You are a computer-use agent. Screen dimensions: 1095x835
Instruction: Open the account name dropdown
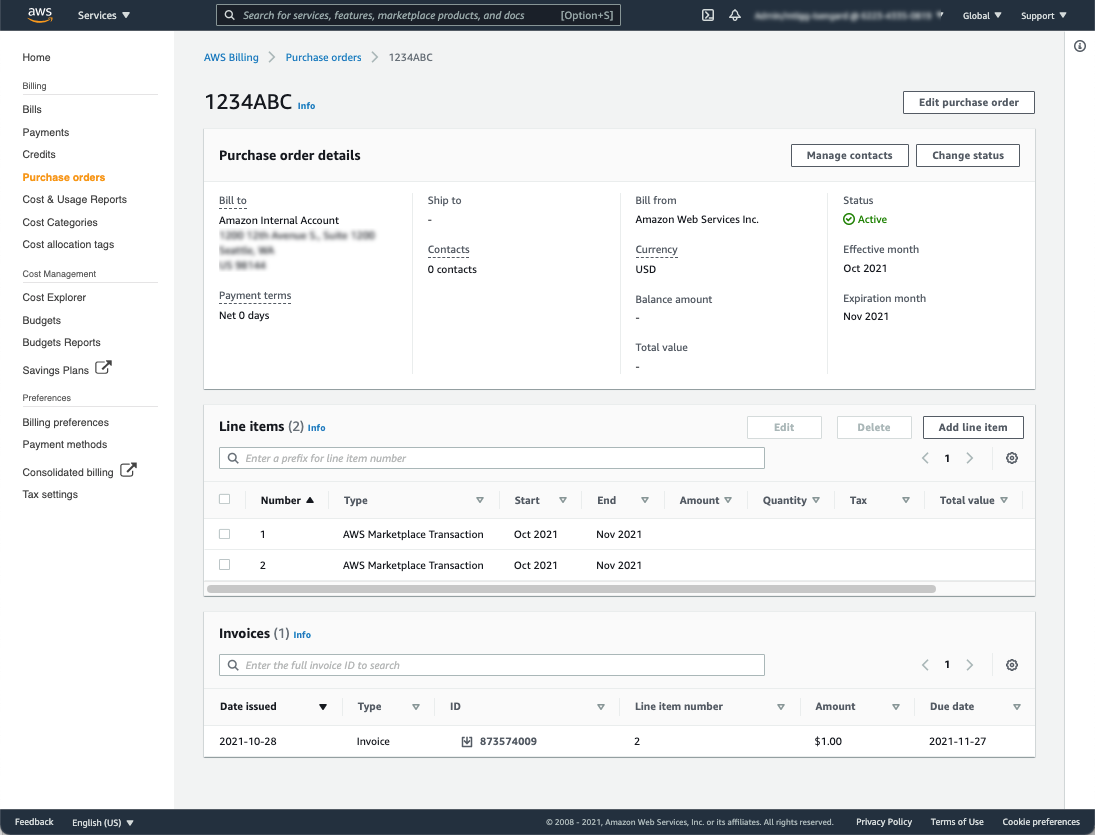(849, 15)
